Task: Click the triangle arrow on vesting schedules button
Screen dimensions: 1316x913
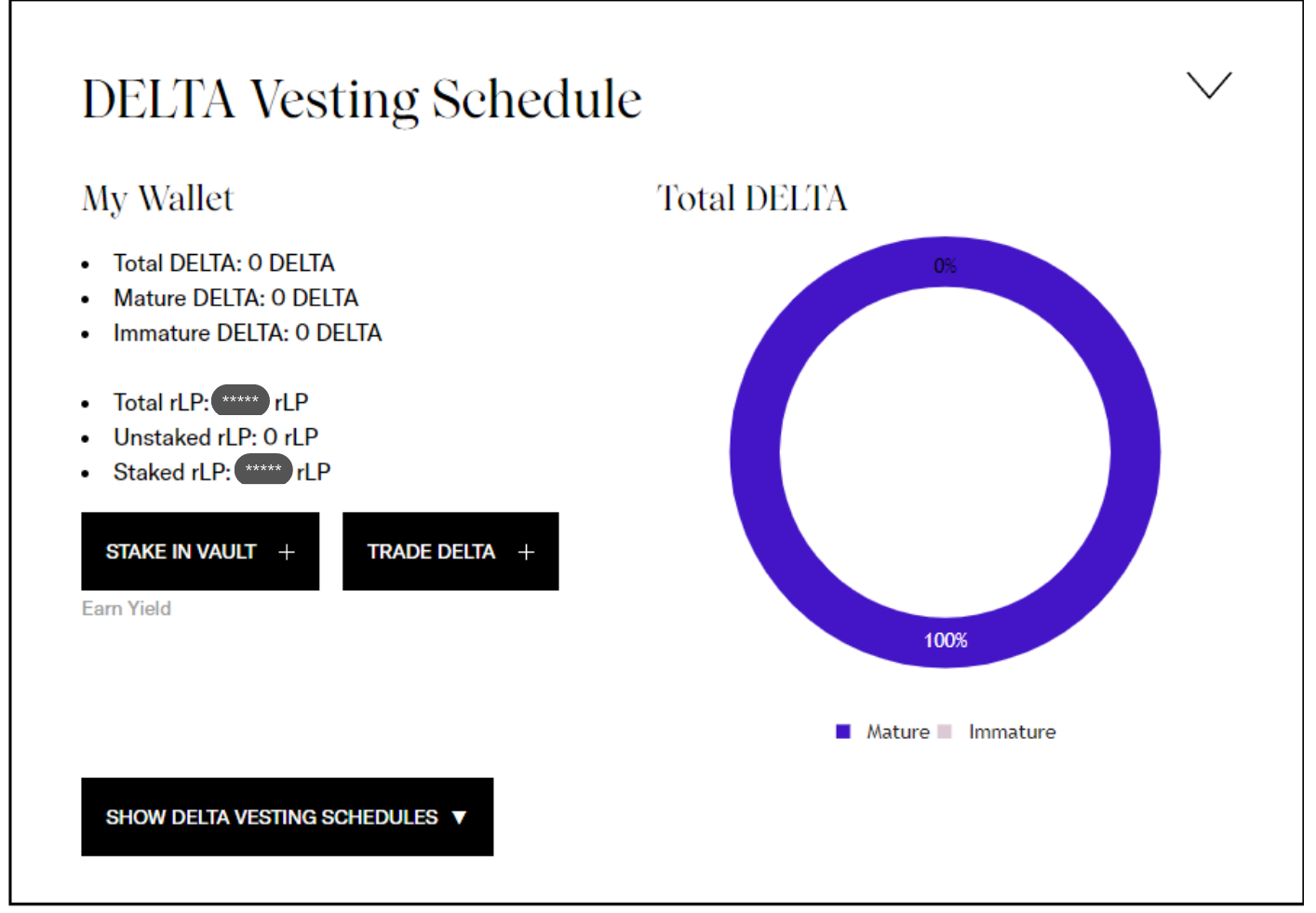Action: coord(459,817)
